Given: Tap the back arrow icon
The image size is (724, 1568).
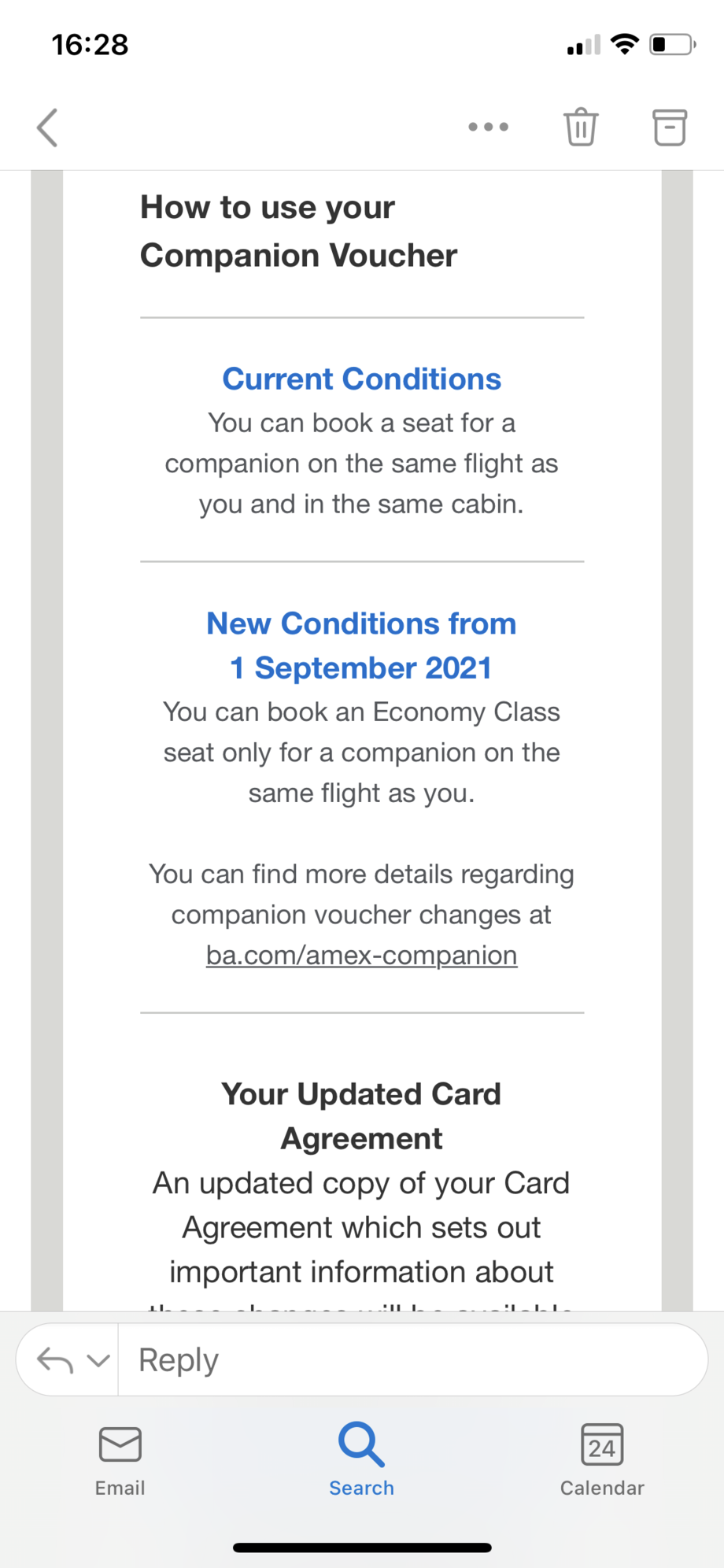Looking at the screenshot, I should point(47,128).
